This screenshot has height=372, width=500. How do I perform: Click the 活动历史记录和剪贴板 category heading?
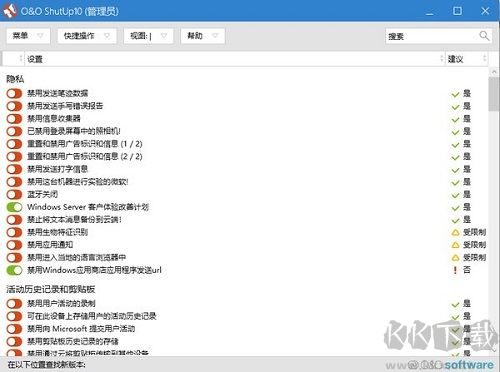(x=51, y=289)
